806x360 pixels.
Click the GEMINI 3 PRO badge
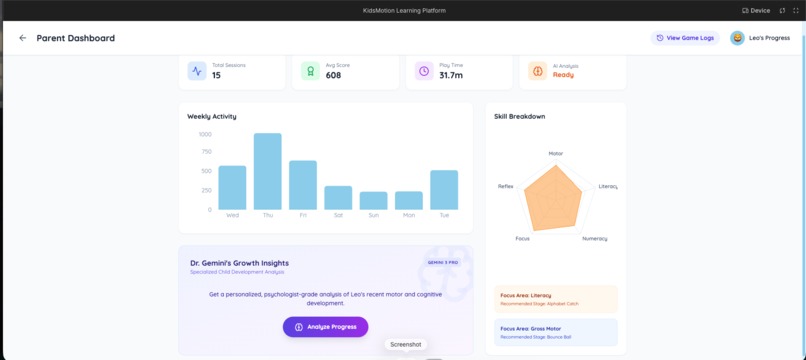[443, 262]
